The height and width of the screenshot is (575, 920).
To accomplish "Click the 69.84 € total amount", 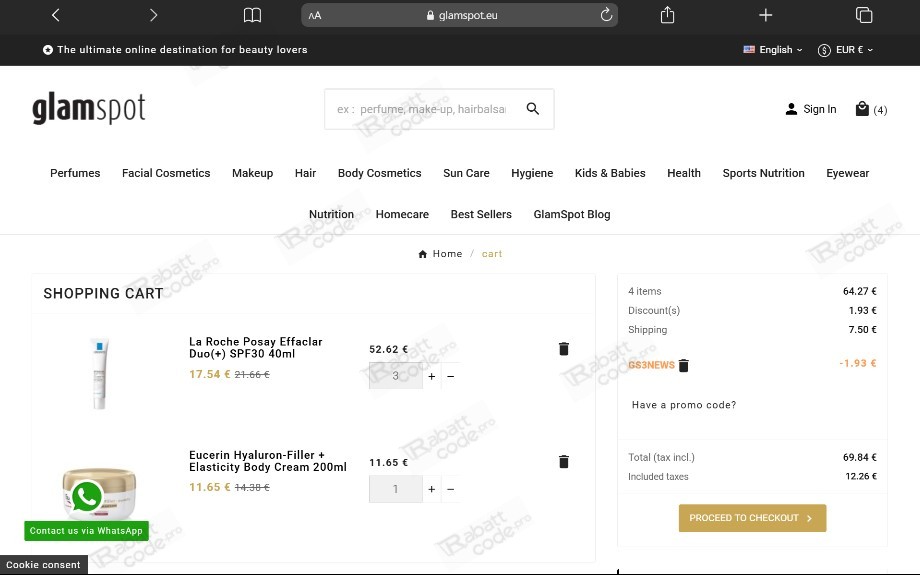I will click(860, 457).
